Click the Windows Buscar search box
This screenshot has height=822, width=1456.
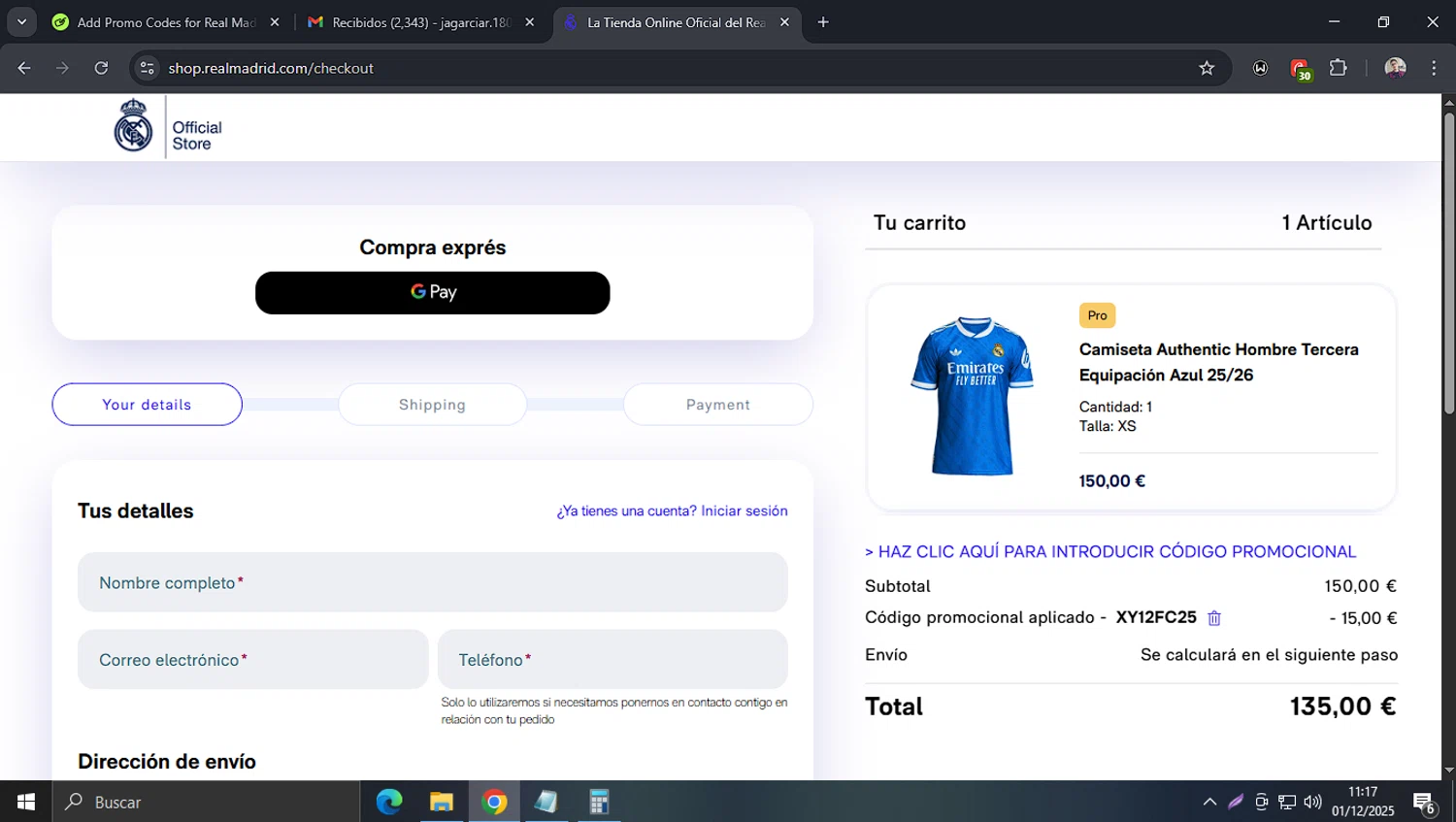click(x=206, y=803)
